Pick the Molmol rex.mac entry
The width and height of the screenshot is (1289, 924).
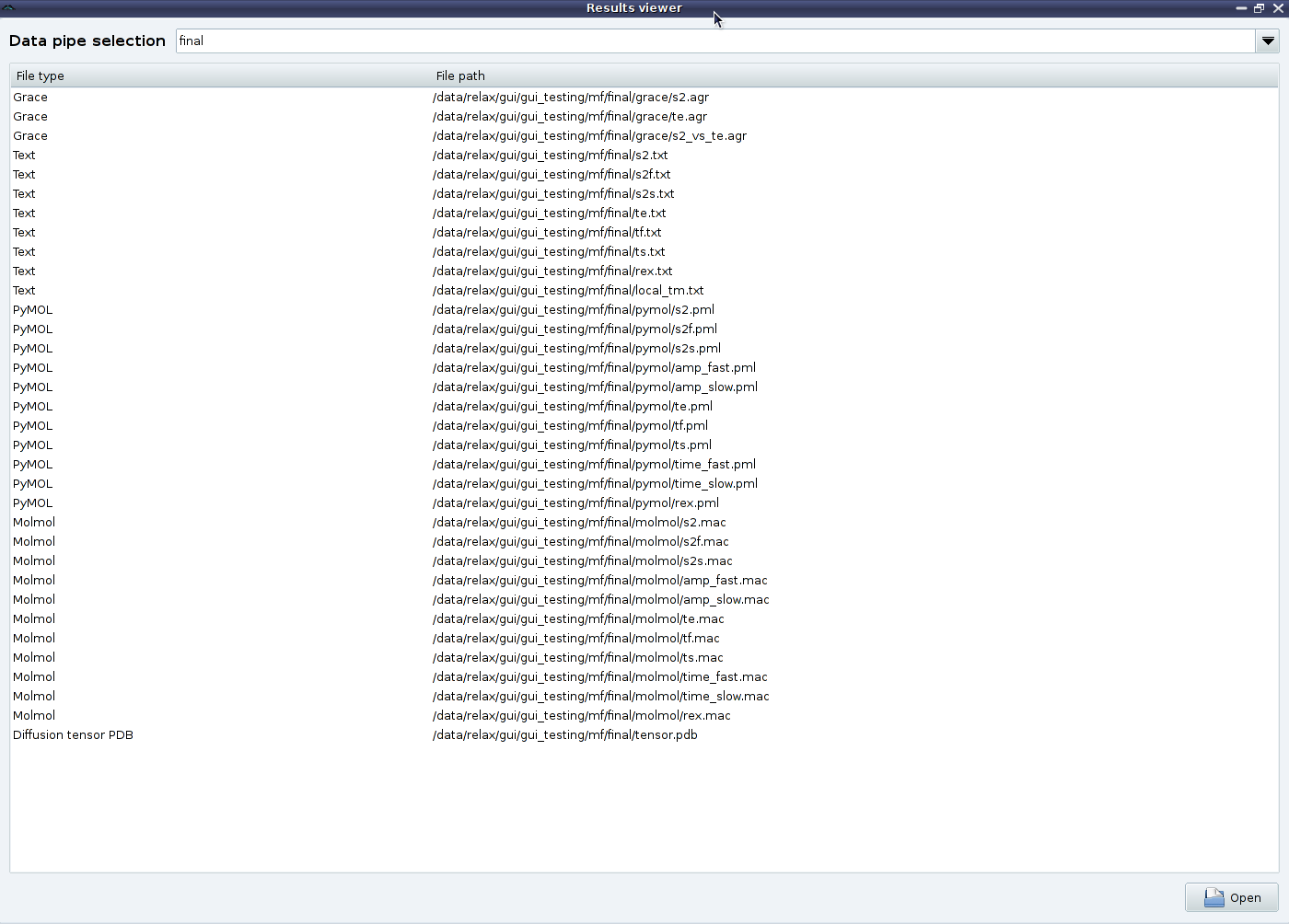click(581, 715)
